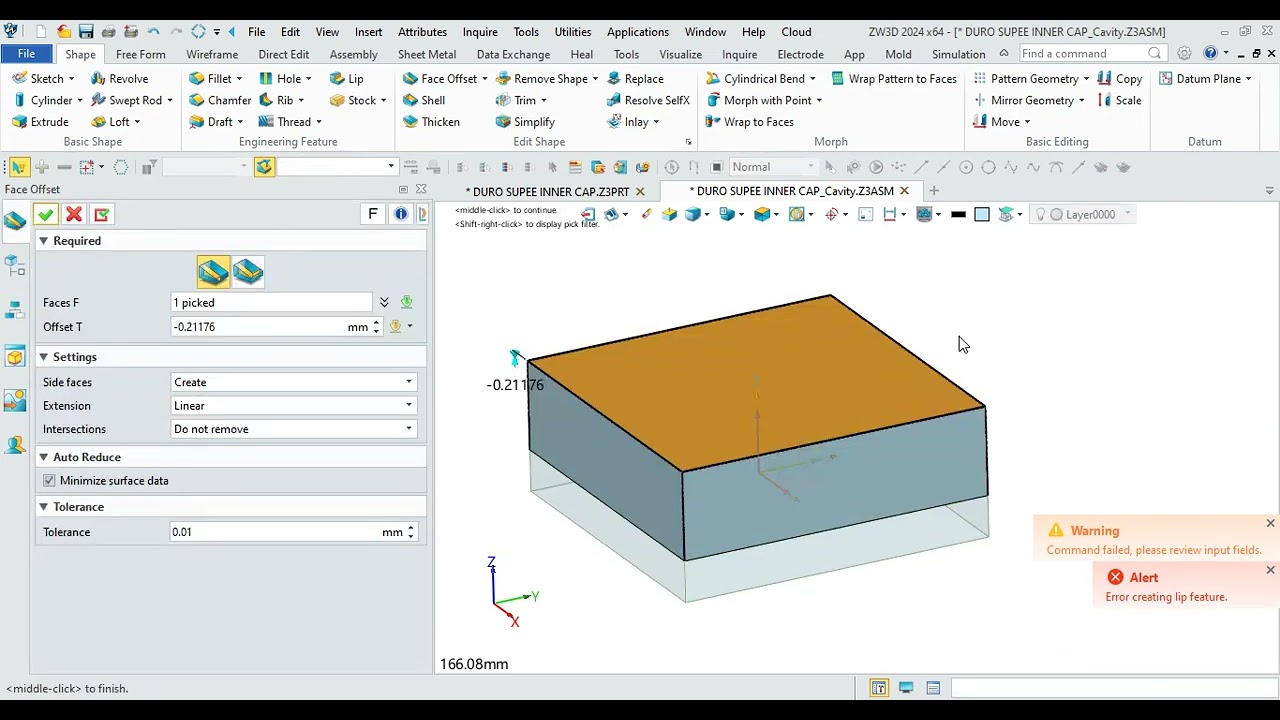The image size is (1280, 720).
Task: Choose the Extrude tool
Action: click(41, 122)
